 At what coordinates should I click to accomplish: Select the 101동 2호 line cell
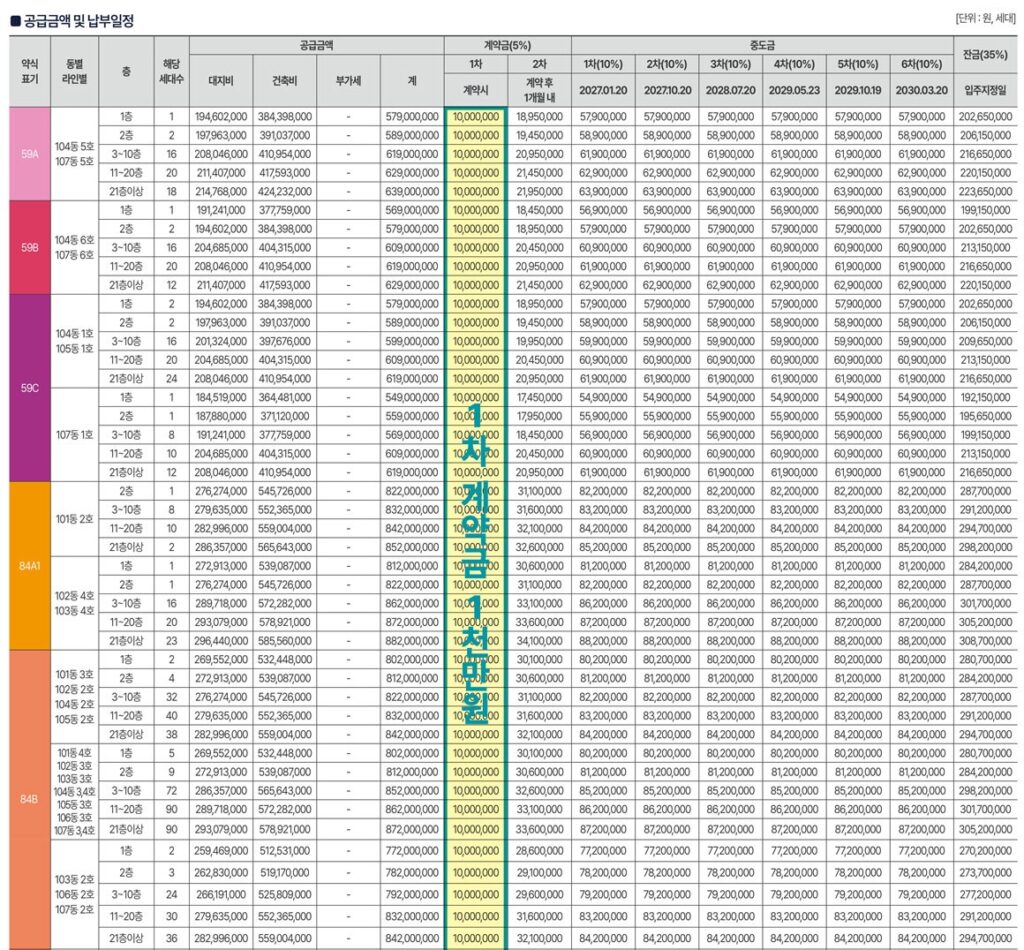[x=74, y=519]
